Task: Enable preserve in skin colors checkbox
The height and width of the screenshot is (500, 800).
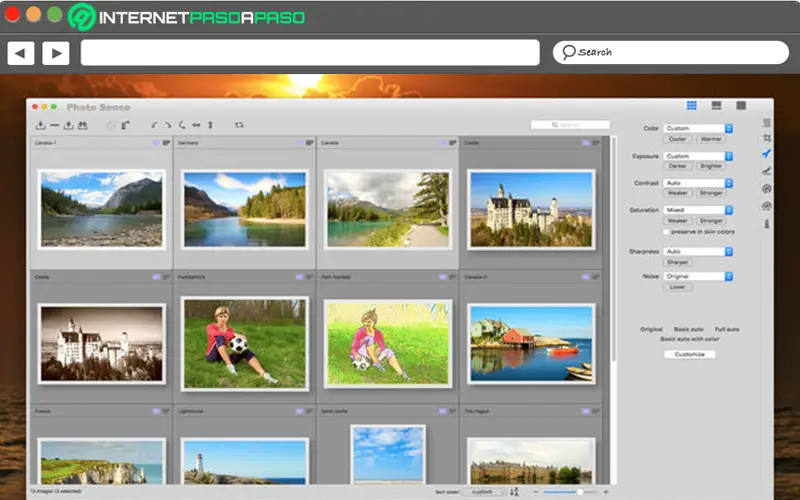Action: click(x=666, y=232)
